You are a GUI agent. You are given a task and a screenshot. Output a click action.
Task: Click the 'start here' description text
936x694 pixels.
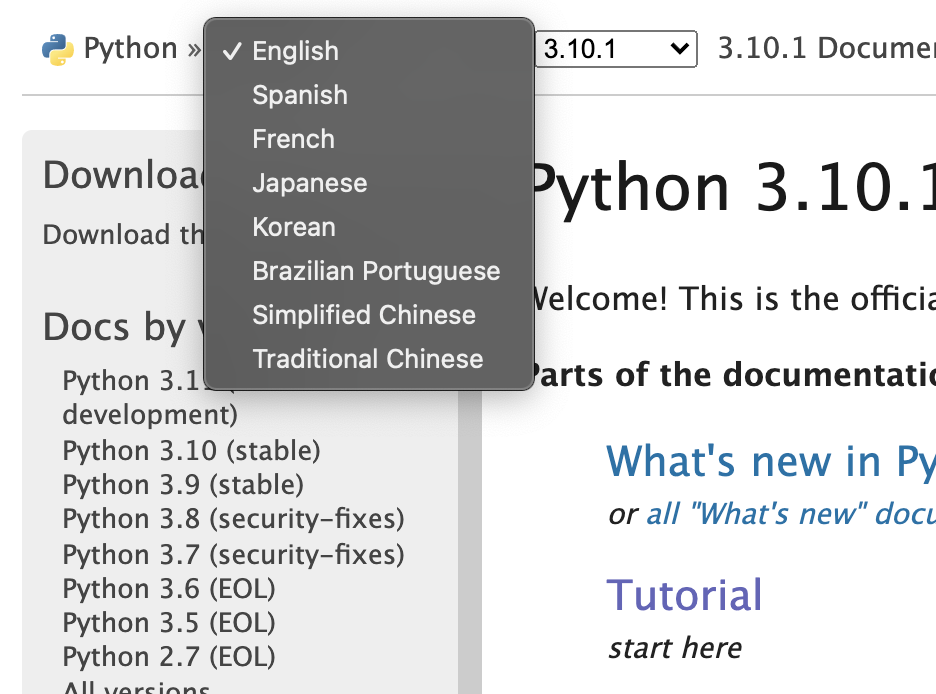coord(675,648)
